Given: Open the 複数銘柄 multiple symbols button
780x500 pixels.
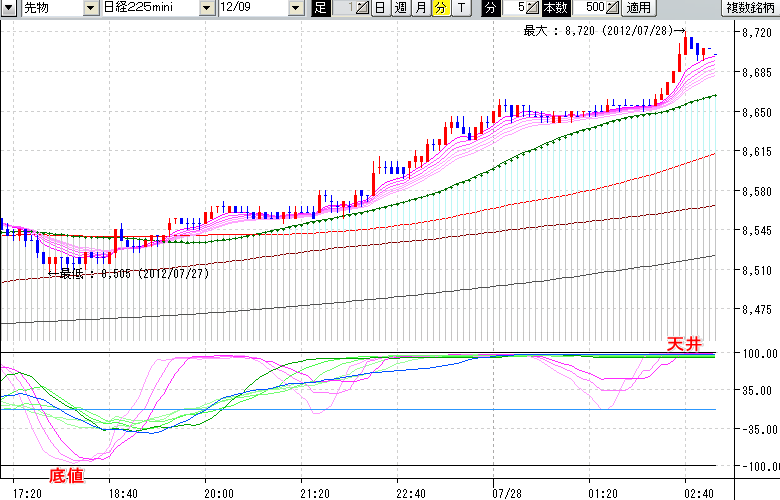Looking at the screenshot, I should 751,7.
